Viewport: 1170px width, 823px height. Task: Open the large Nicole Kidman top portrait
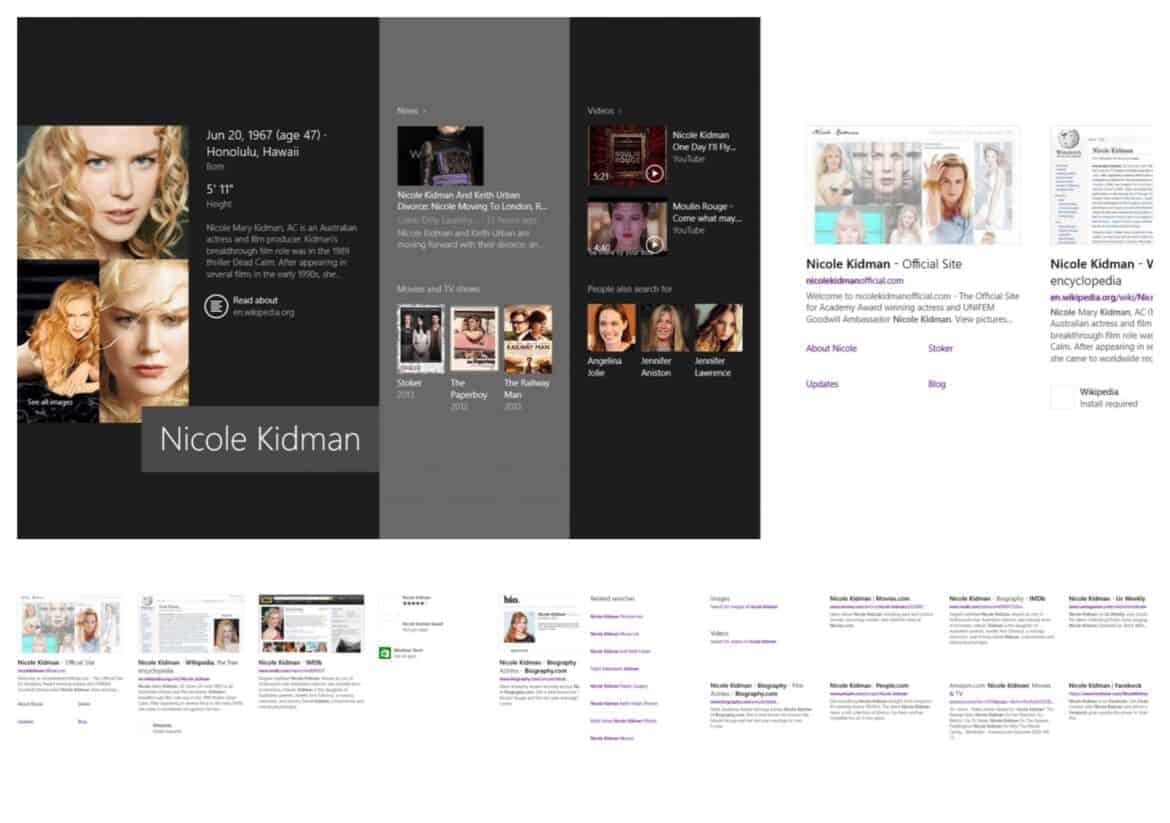click(x=103, y=192)
